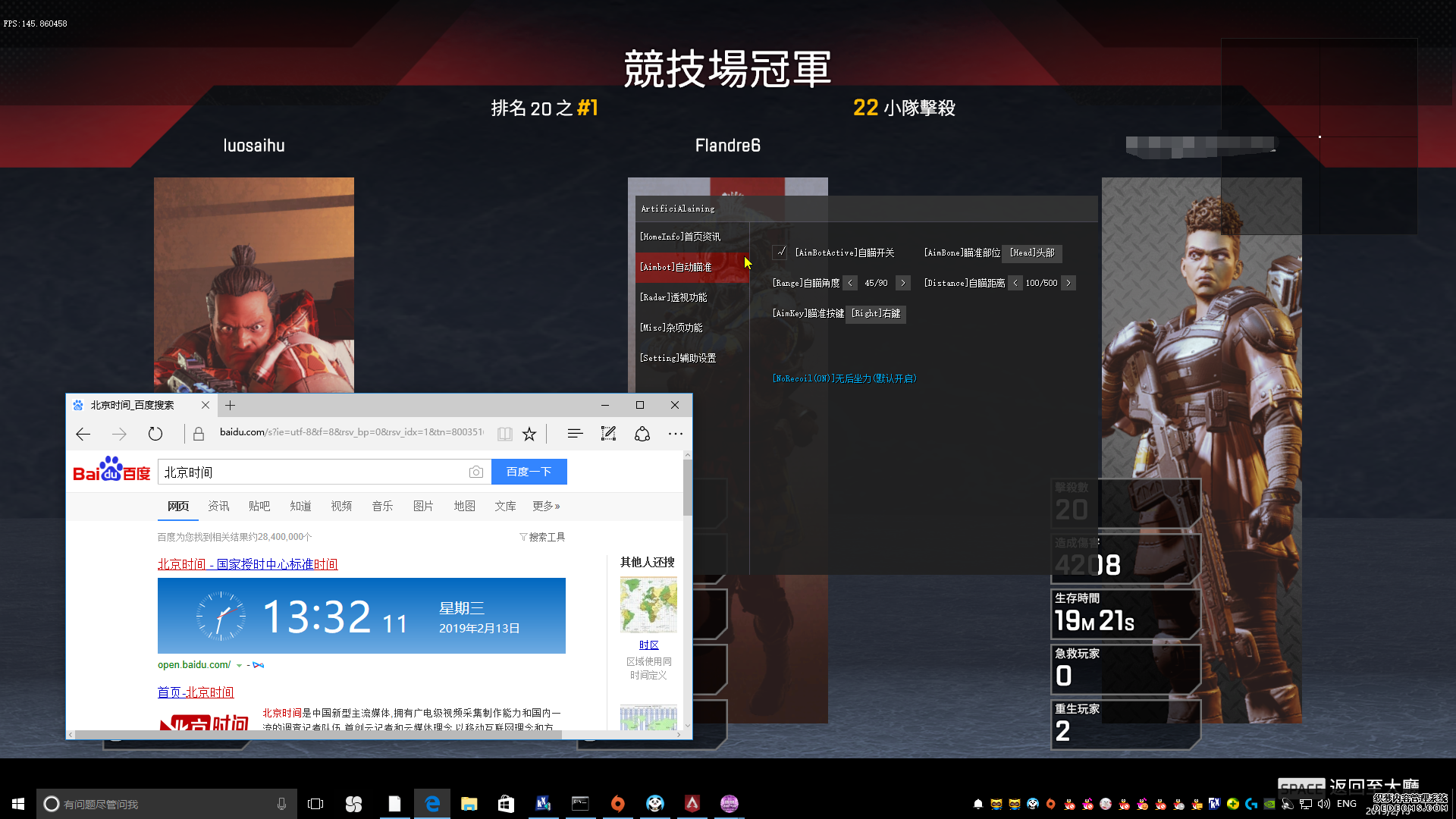Switch to the 地图 search tab
This screenshot has width=1456, height=819.
(x=464, y=506)
